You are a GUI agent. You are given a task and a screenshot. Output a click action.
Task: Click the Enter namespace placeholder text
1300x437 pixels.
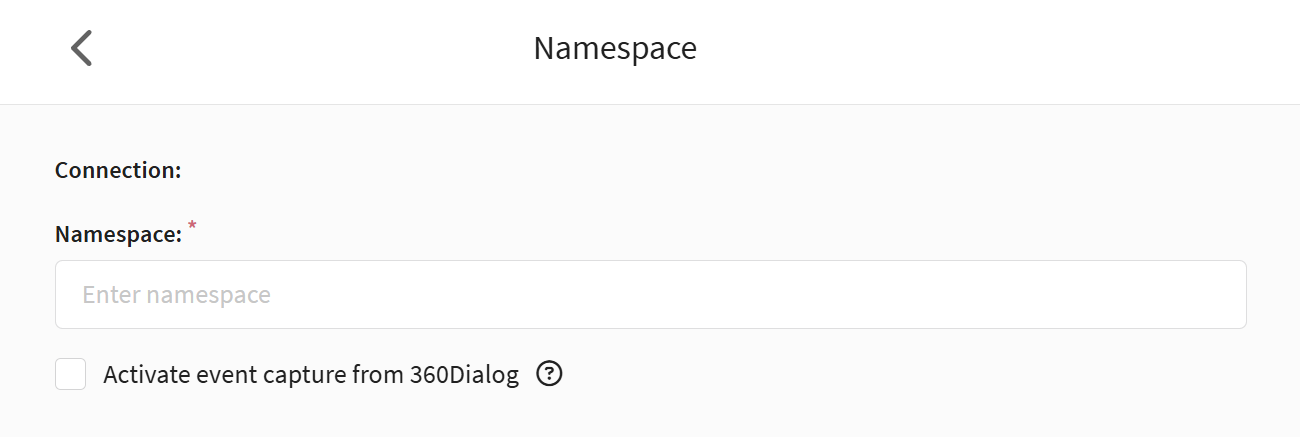coord(177,295)
